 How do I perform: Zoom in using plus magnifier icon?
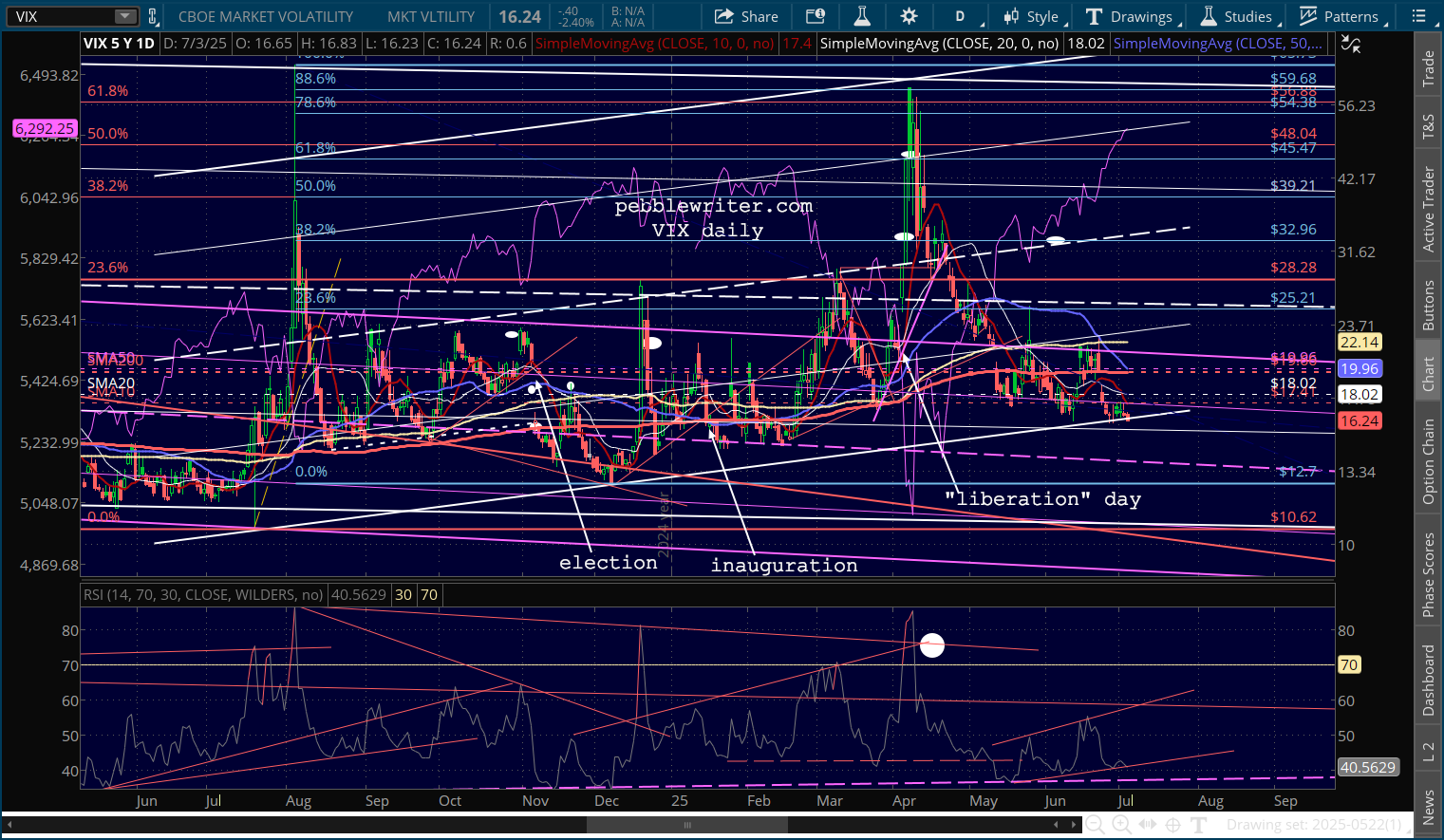click(x=1121, y=825)
